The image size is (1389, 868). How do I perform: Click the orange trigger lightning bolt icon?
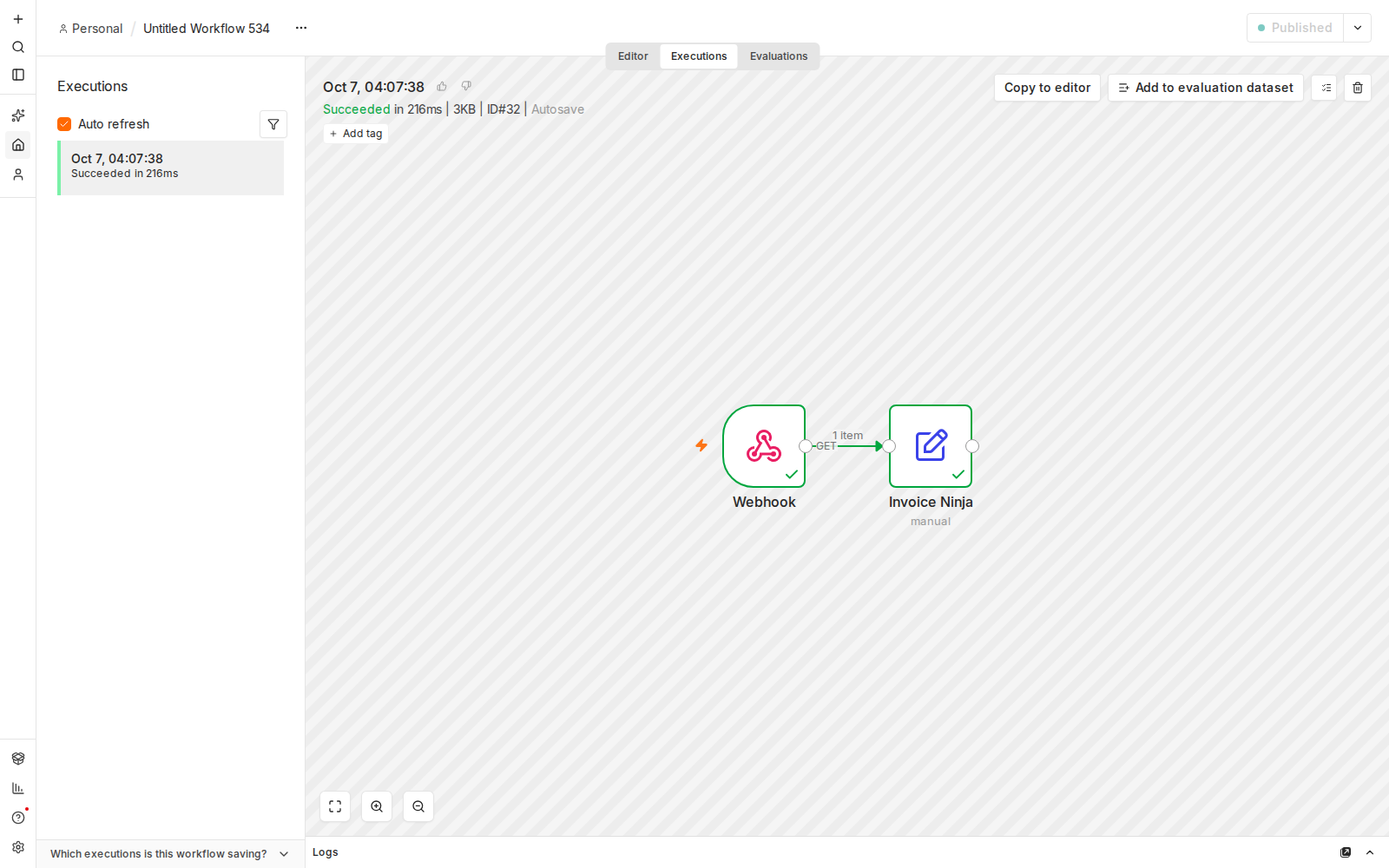(x=701, y=445)
